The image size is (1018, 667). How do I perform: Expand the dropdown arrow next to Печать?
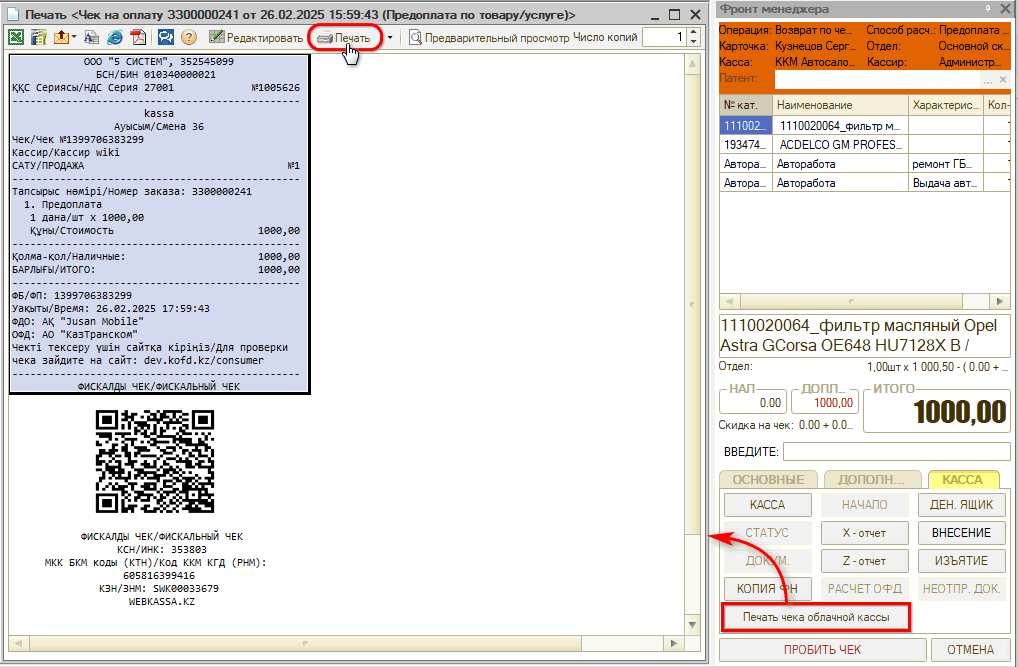tap(390, 38)
